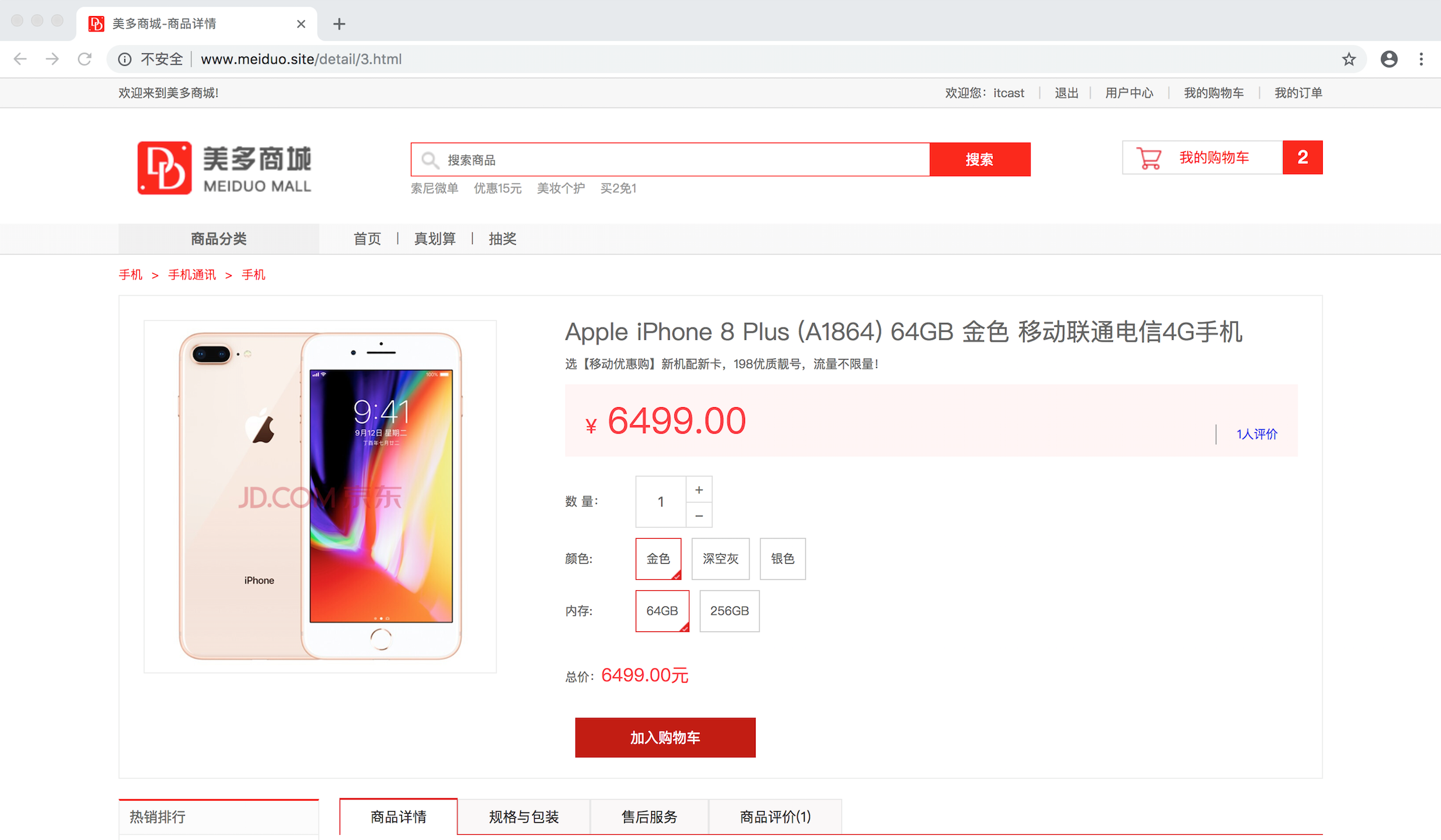Bookmark this page with star icon

pyautogui.click(x=1349, y=59)
